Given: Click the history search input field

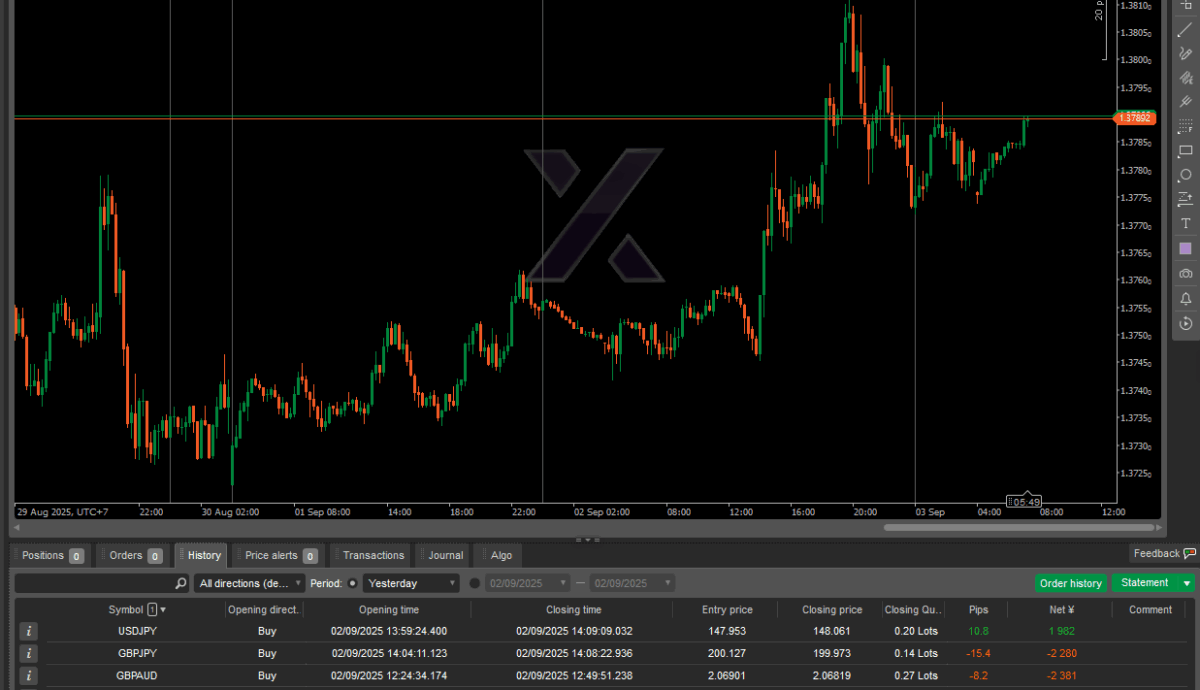Looking at the screenshot, I should [x=95, y=583].
